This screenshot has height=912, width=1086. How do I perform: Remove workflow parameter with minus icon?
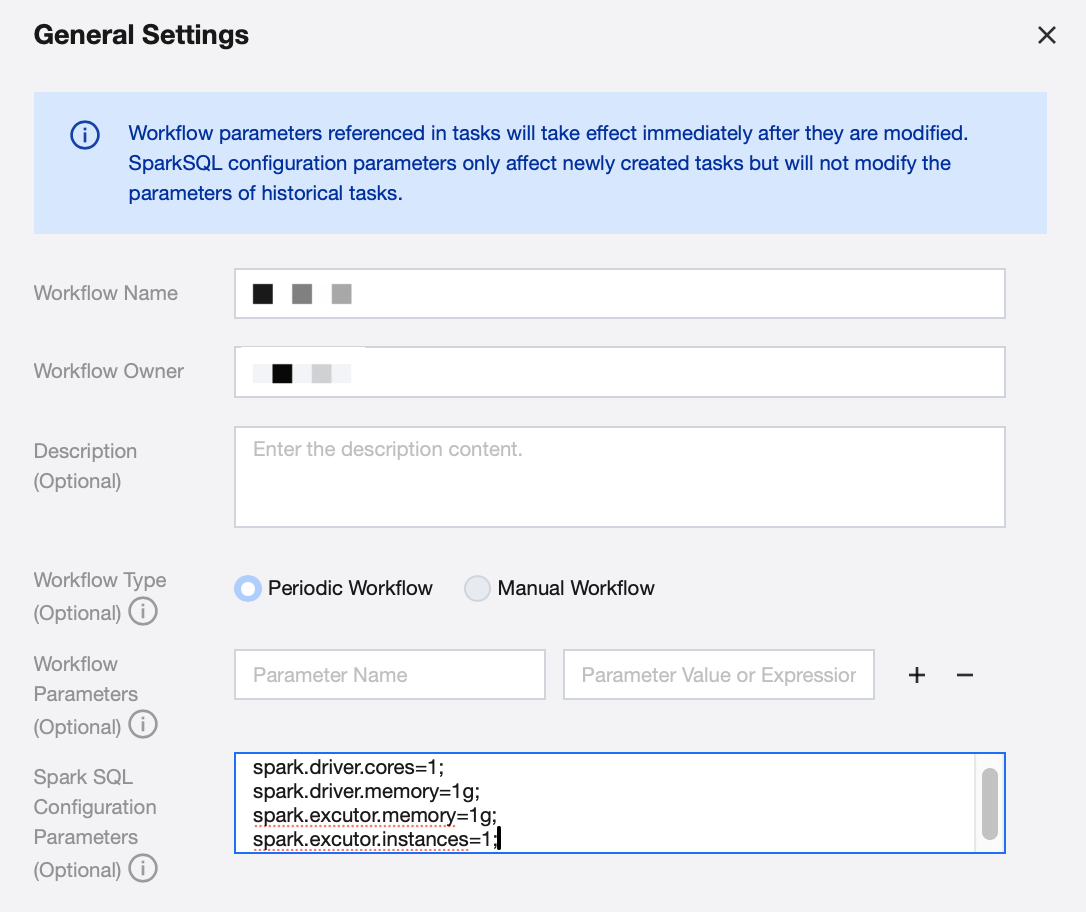point(964,675)
